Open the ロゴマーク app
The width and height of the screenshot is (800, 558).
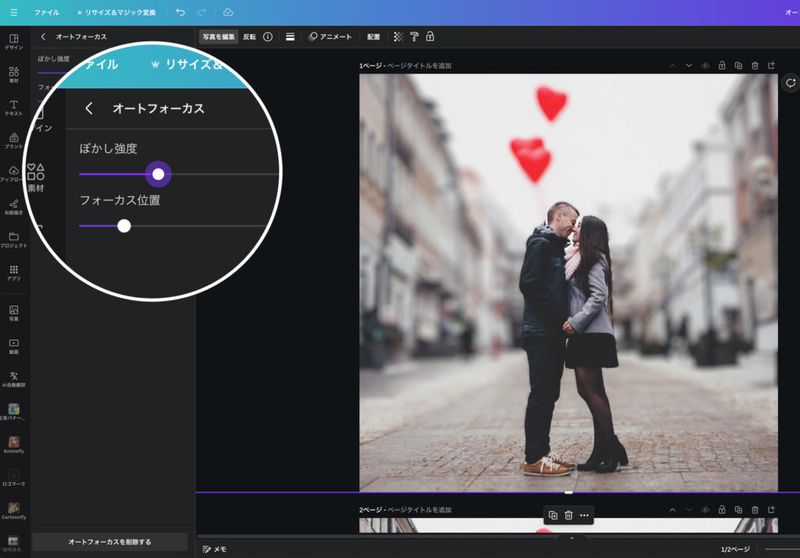pyautogui.click(x=14, y=478)
